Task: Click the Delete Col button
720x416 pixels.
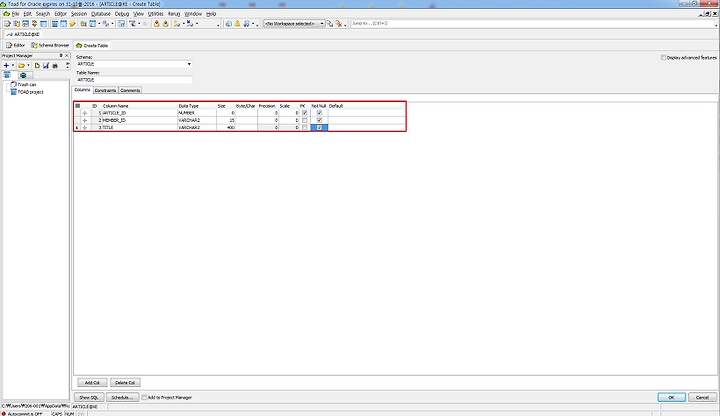Action: (x=125, y=382)
